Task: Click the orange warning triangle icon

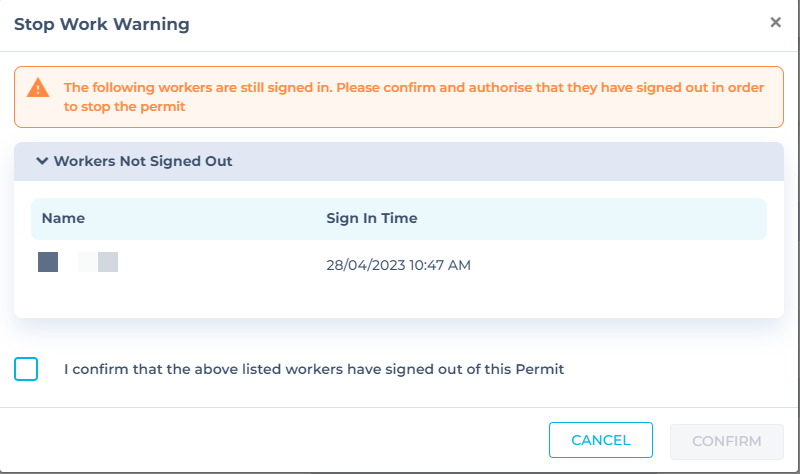Action: click(38, 88)
